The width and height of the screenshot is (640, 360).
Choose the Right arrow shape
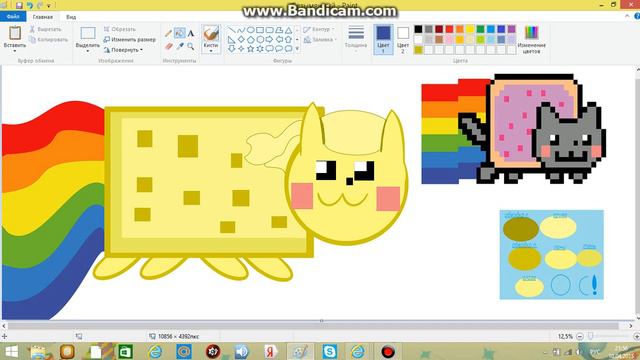[269, 40]
